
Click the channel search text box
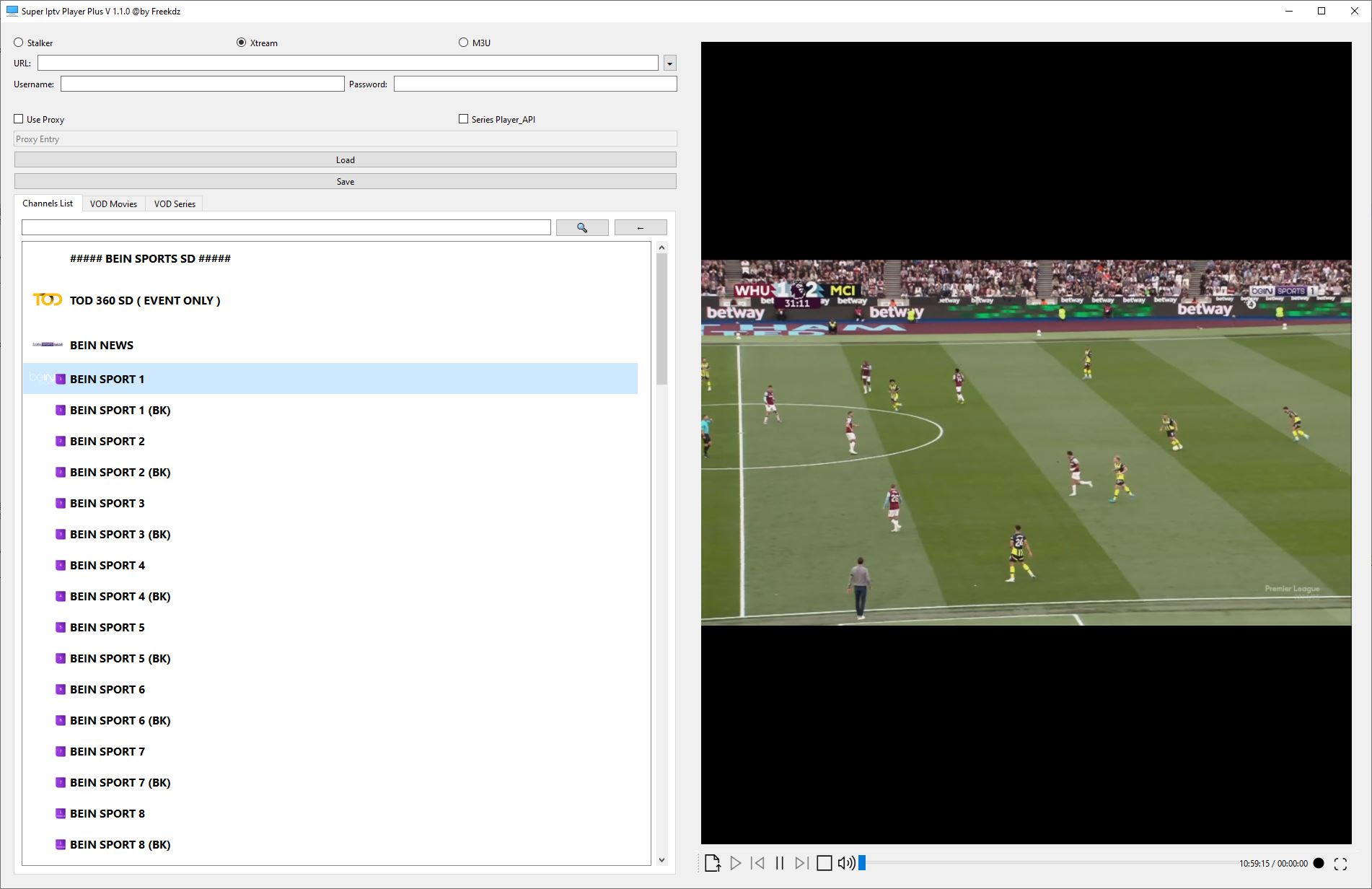pyautogui.click(x=286, y=228)
